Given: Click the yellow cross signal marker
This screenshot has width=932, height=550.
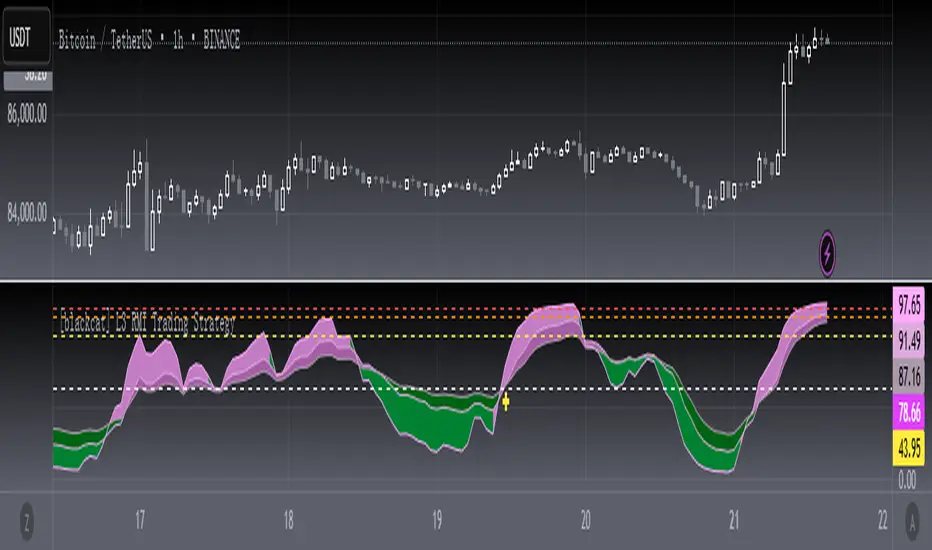Looking at the screenshot, I should (x=506, y=403).
